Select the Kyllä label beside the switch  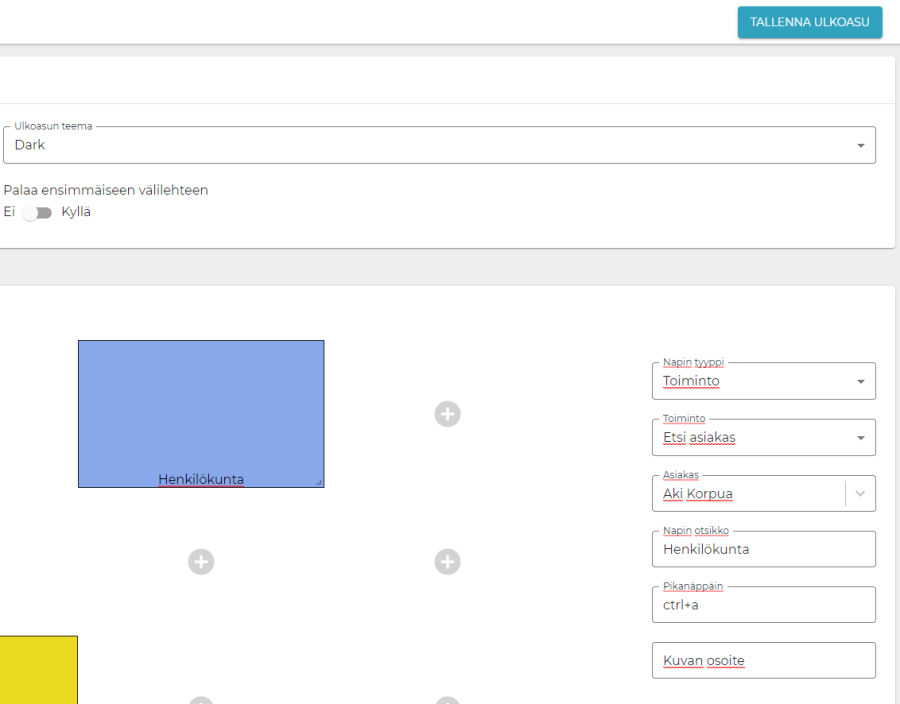click(x=76, y=212)
